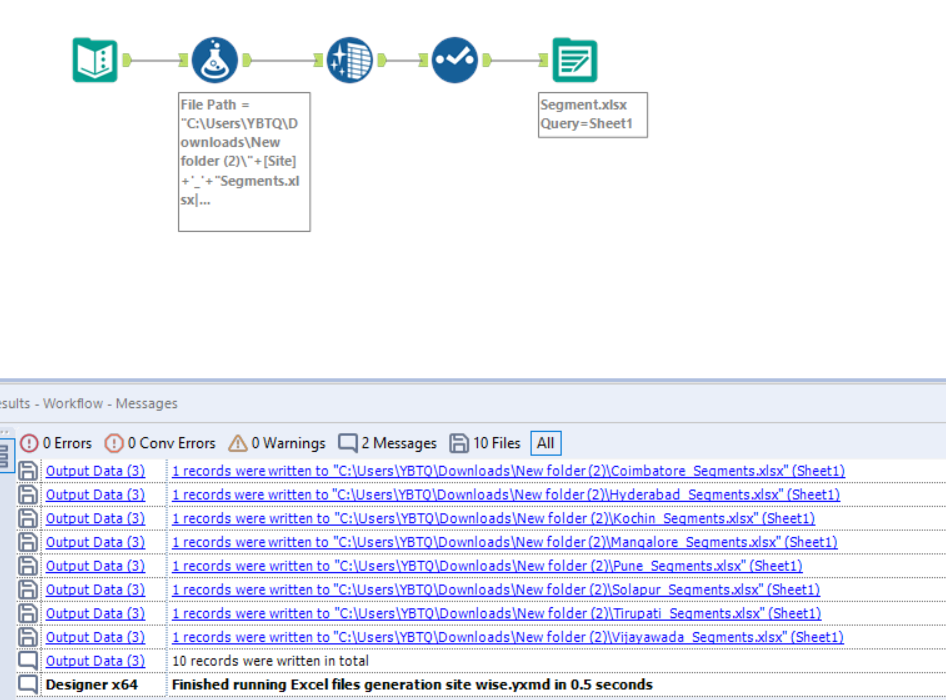946x700 pixels.
Task: Select '10 records were written in total' message
Action: coord(270,661)
